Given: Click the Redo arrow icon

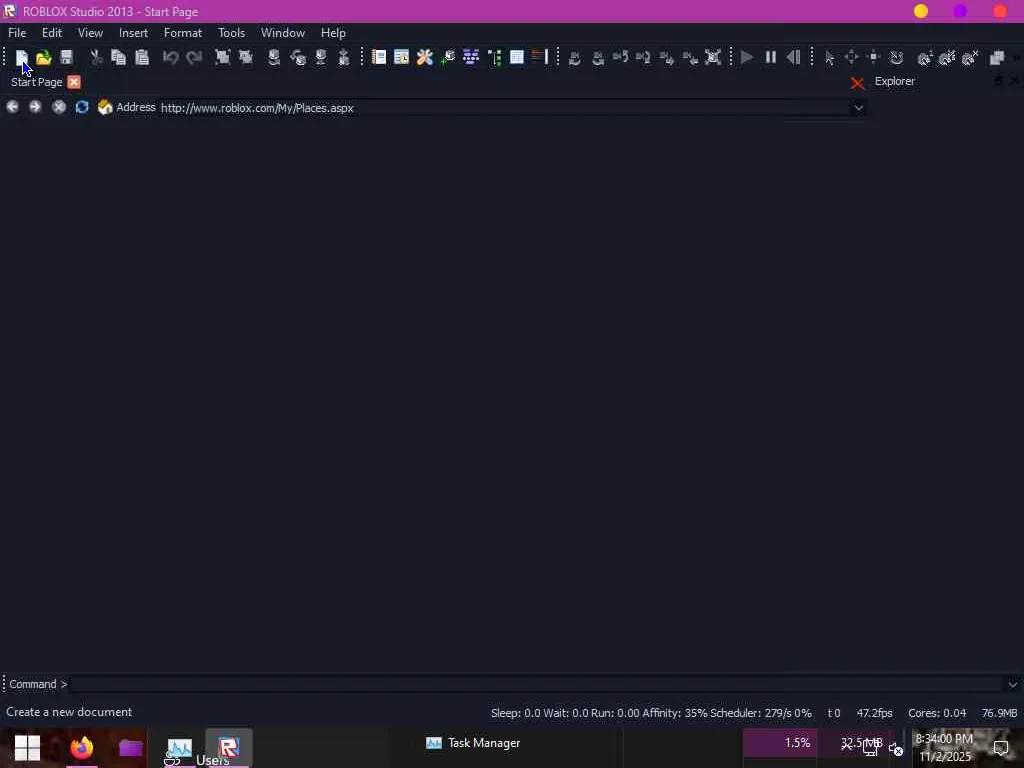Looking at the screenshot, I should [194, 57].
